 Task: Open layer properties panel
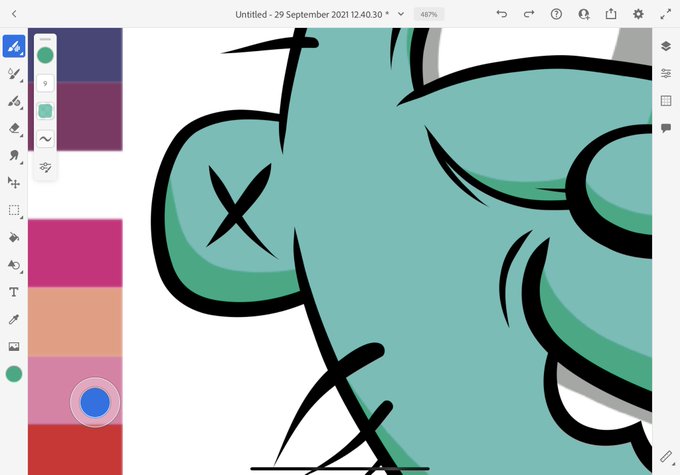pos(666,73)
